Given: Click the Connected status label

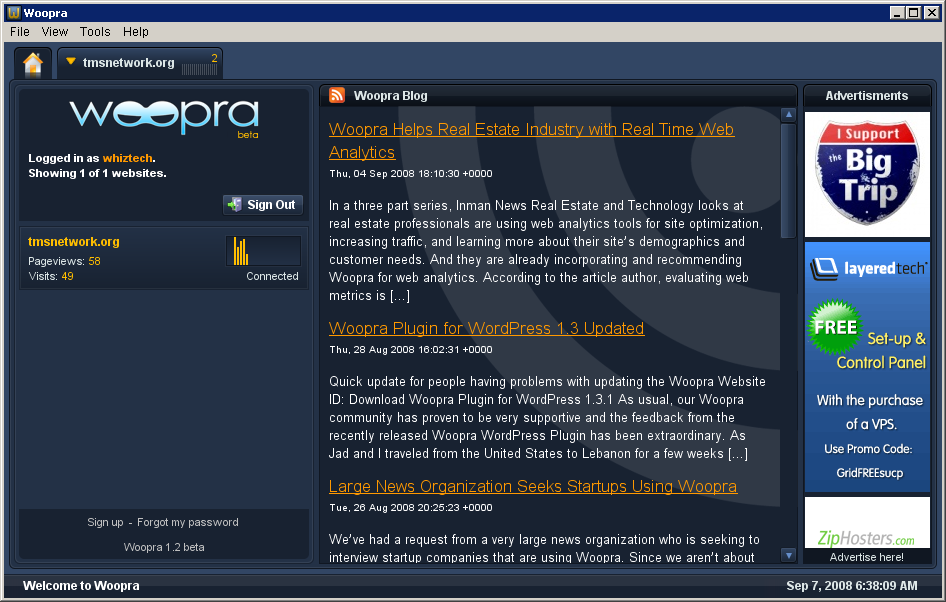Looking at the screenshot, I should coord(272,276).
